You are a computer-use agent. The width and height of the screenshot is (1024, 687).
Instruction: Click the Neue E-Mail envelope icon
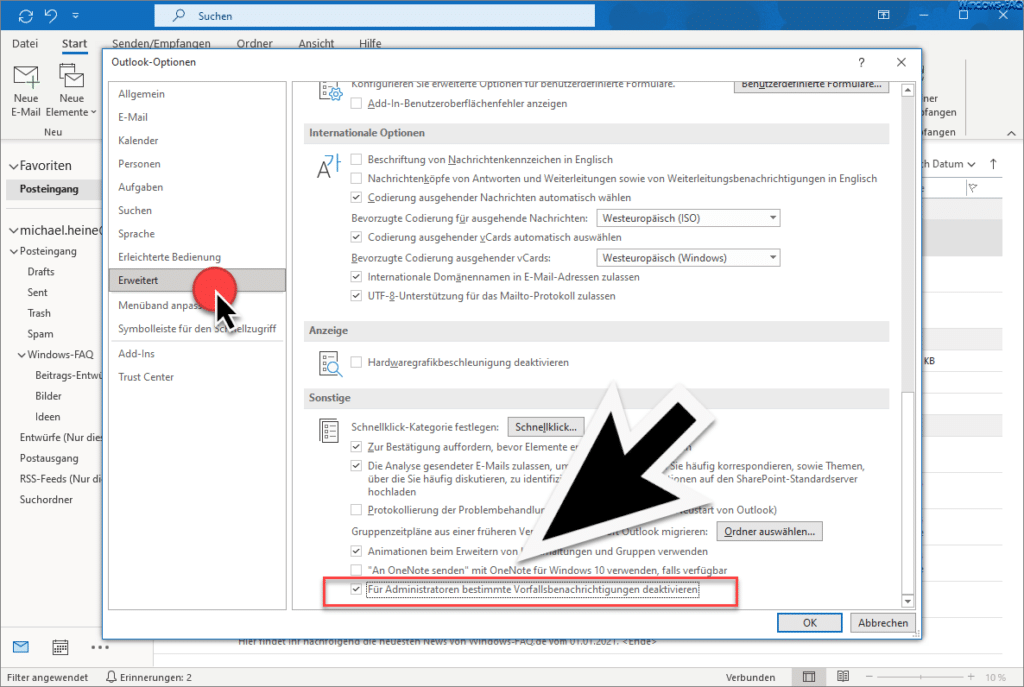click(26, 76)
